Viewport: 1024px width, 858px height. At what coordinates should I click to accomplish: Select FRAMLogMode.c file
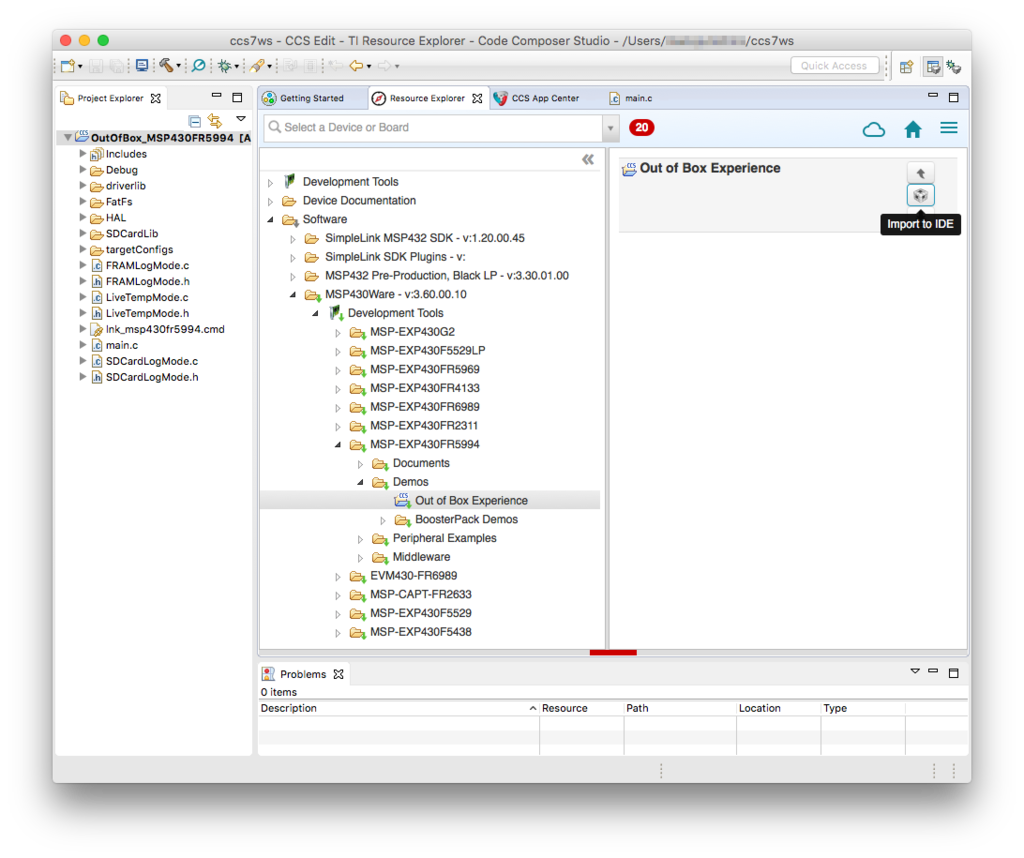pyautogui.click(x=147, y=265)
